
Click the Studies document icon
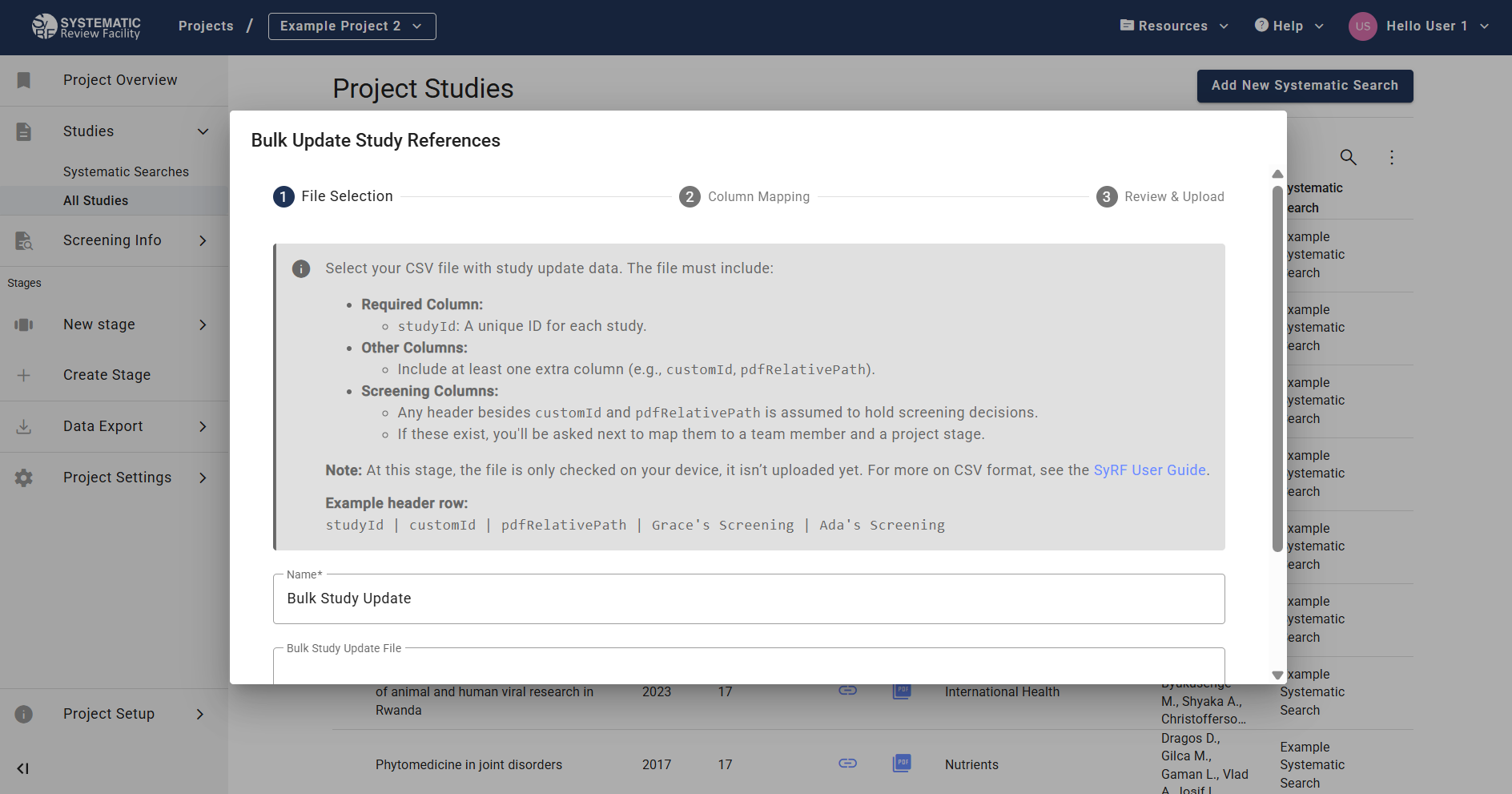pyautogui.click(x=24, y=131)
